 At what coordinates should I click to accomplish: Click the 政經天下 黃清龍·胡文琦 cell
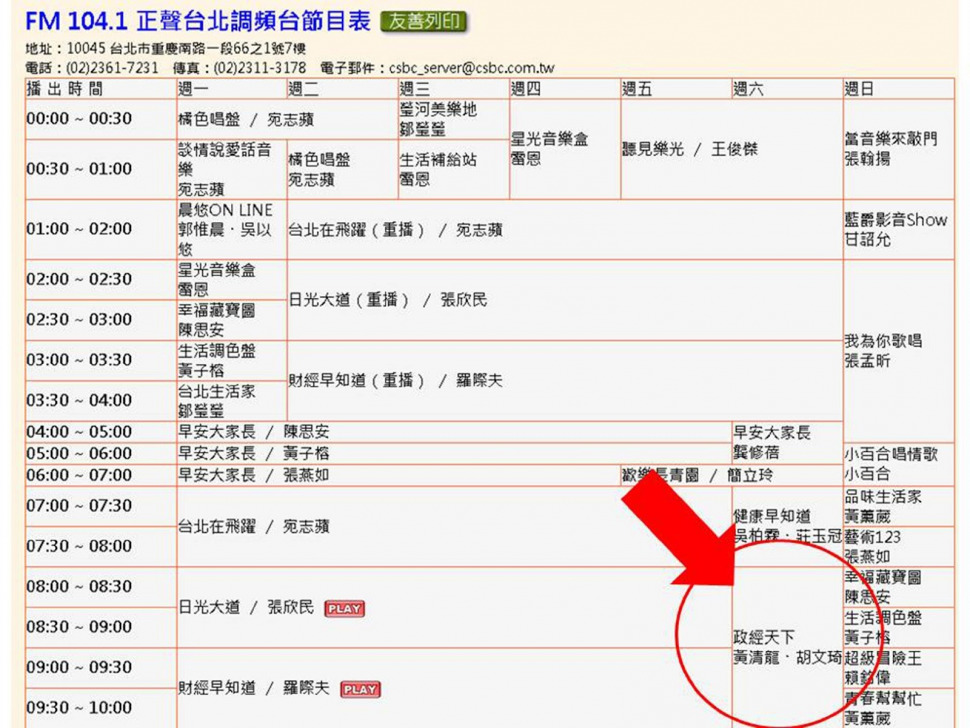click(x=788, y=647)
